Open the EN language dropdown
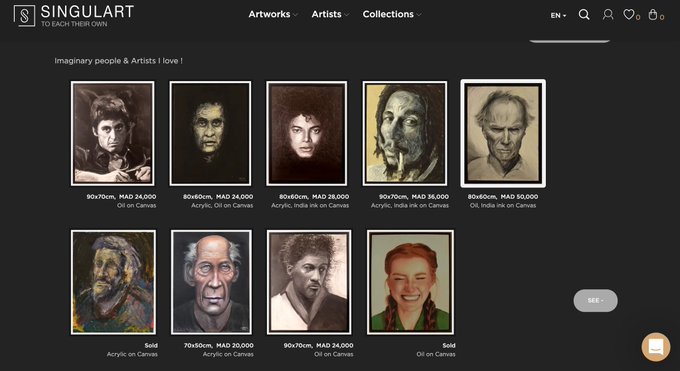Image resolution: width=680 pixels, height=371 pixels. click(x=558, y=15)
